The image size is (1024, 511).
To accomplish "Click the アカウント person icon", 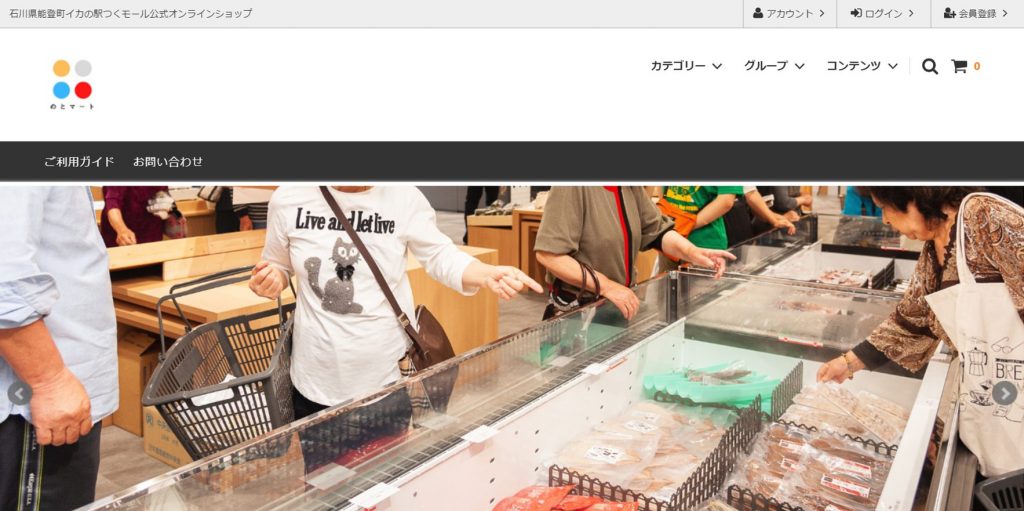I will (758, 13).
